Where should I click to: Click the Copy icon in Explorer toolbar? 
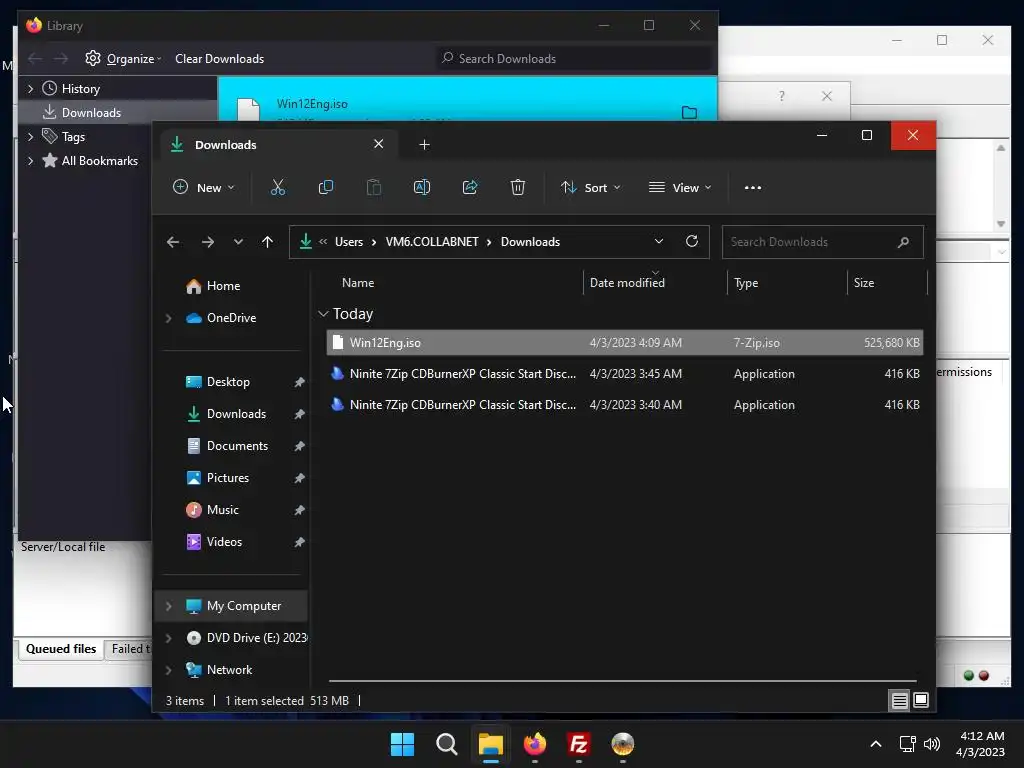click(325, 187)
